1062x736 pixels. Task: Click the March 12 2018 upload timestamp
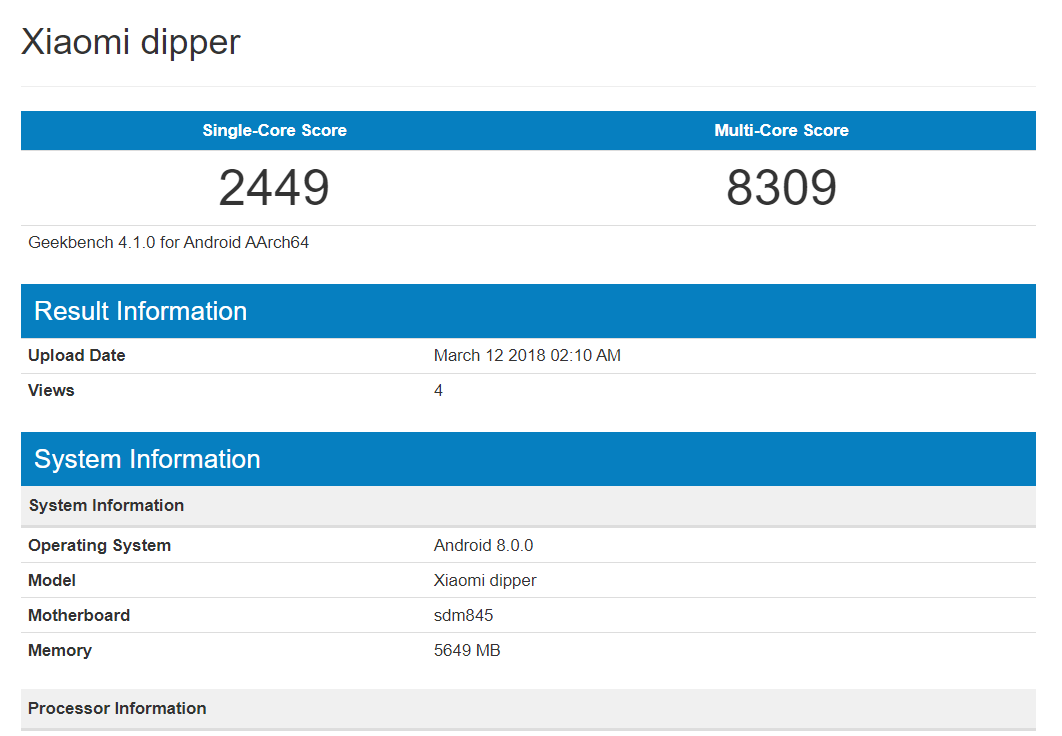coord(527,355)
